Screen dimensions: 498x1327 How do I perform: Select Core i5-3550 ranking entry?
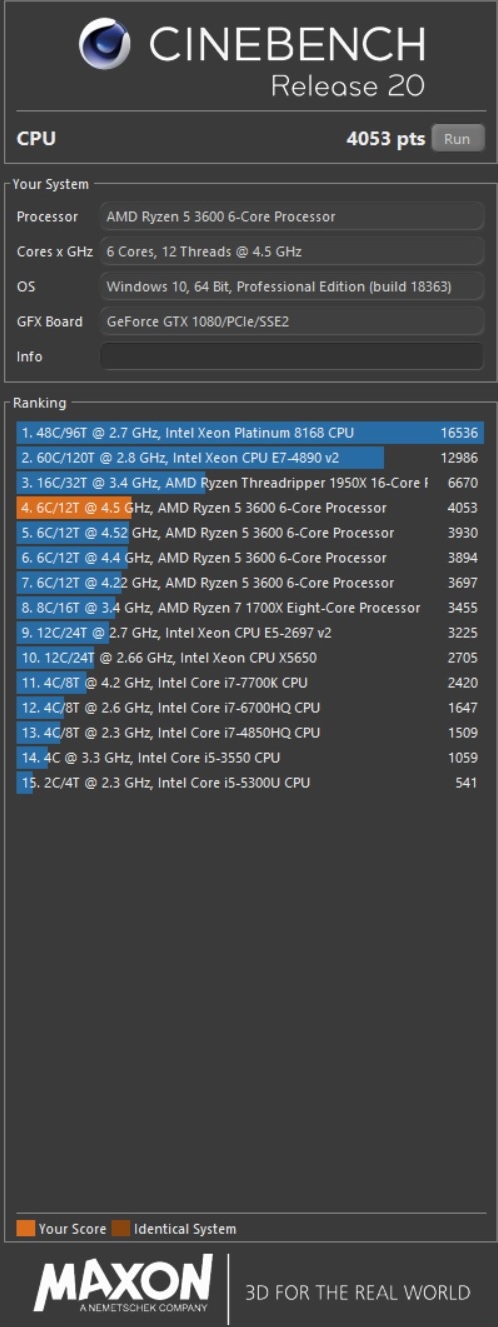pyautogui.click(x=250, y=758)
